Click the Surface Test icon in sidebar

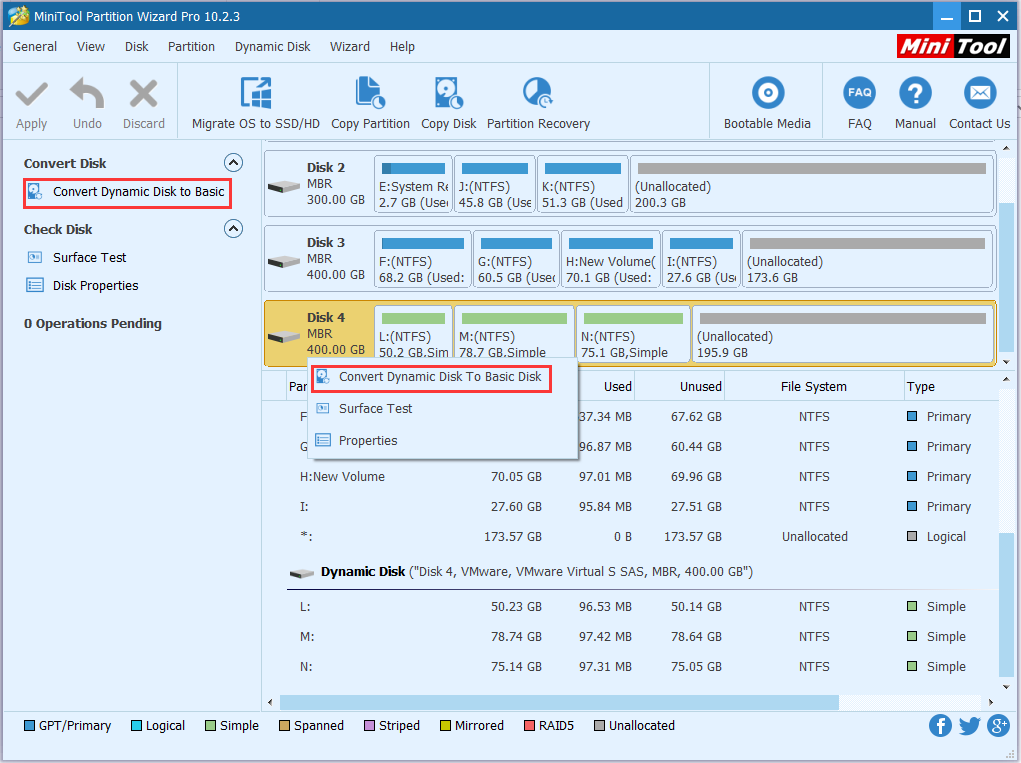(x=35, y=257)
